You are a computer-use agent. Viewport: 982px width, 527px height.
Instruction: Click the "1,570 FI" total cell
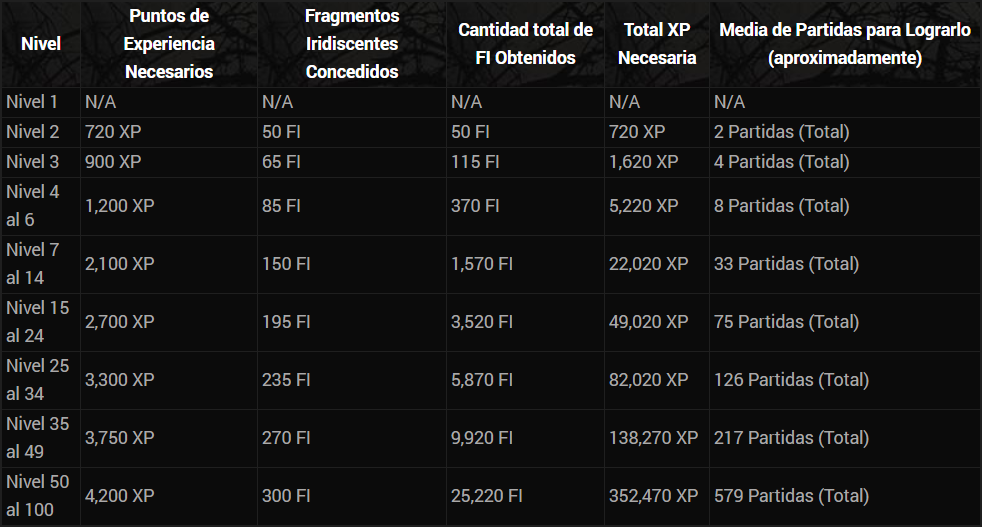tap(482, 264)
